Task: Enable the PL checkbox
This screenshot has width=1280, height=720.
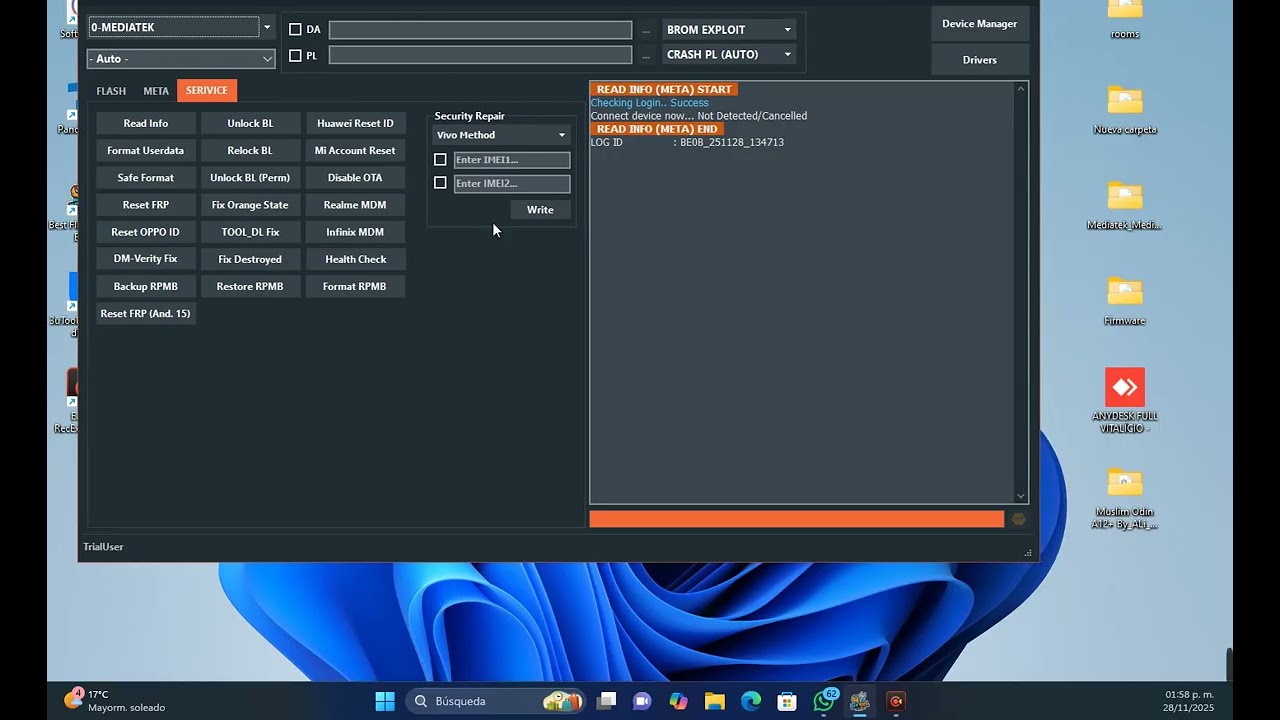Action: pyautogui.click(x=295, y=56)
